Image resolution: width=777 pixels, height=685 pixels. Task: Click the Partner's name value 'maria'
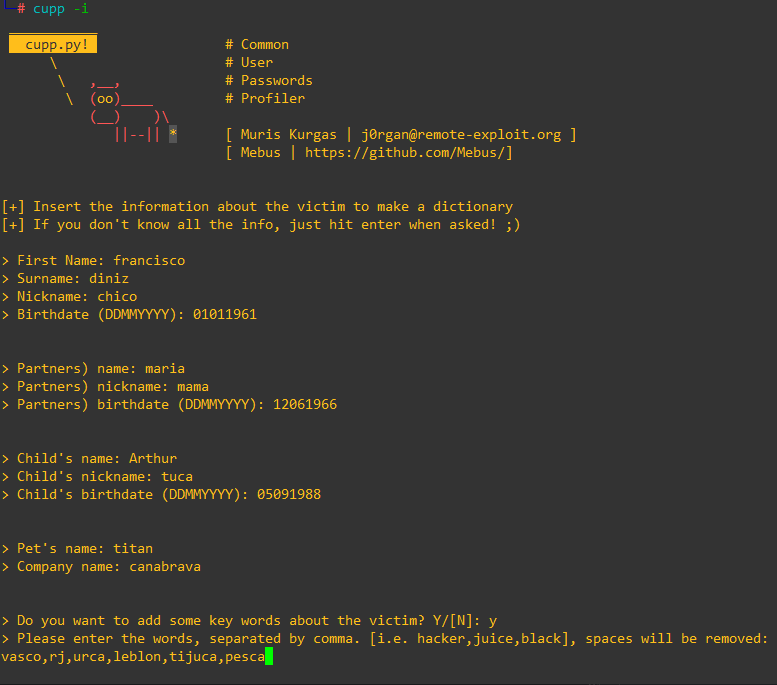(x=165, y=368)
